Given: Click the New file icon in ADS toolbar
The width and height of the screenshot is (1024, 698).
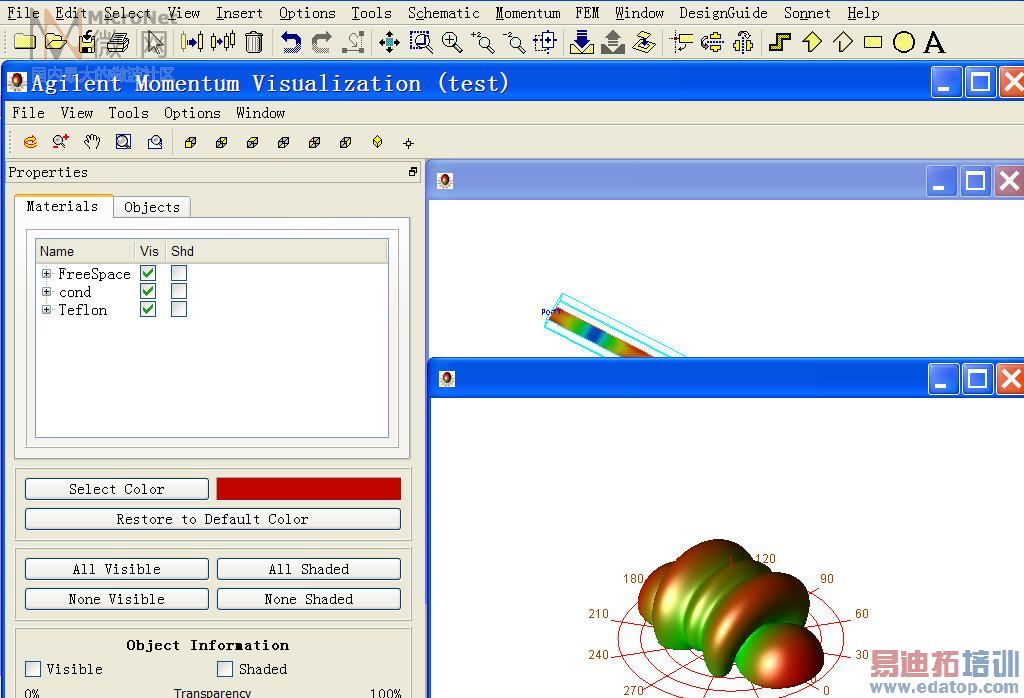Looking at the screenshot, I should pyautogui.click(x=24, y=42).
